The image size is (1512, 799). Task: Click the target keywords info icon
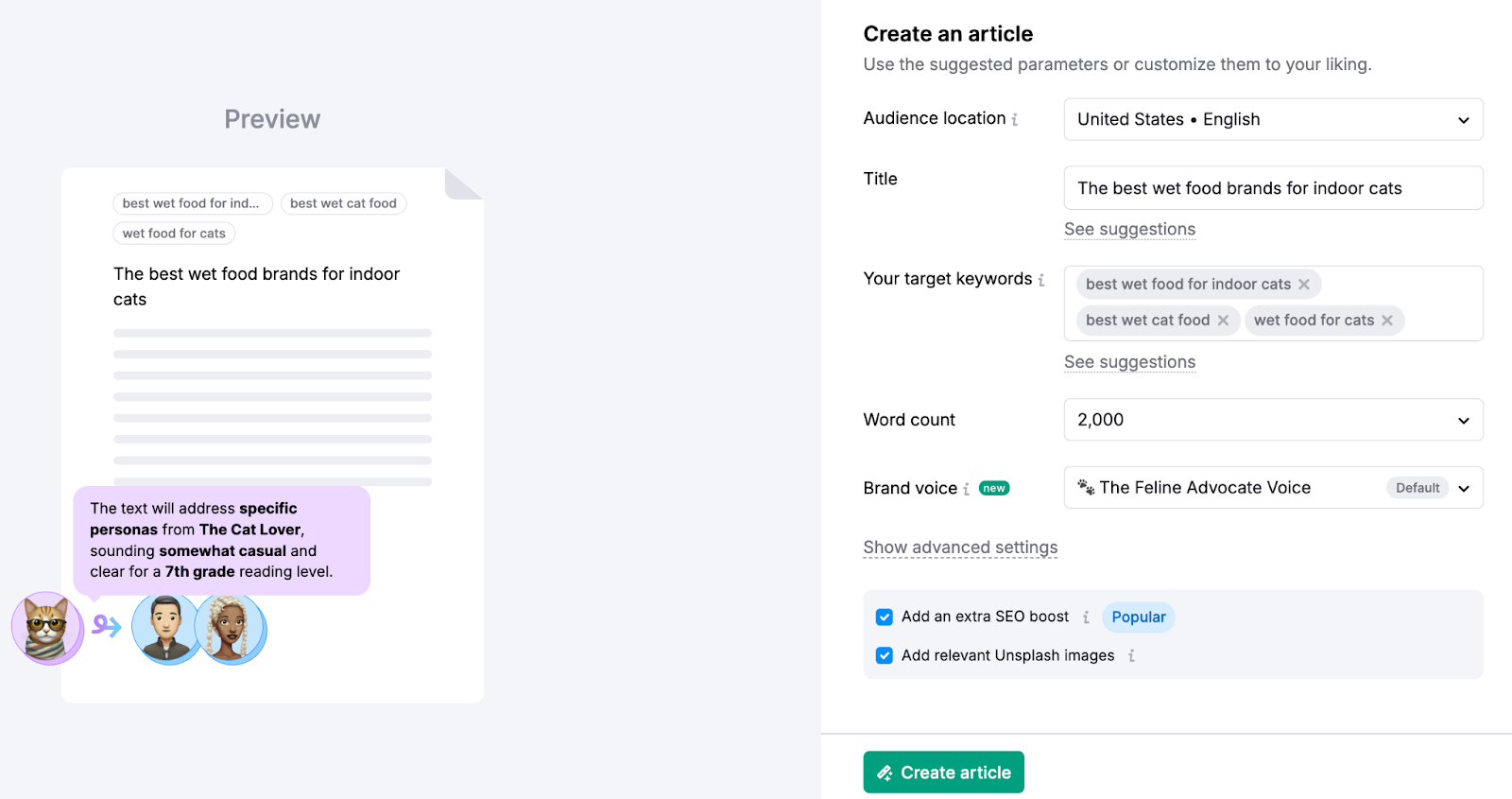(1041, 280)
